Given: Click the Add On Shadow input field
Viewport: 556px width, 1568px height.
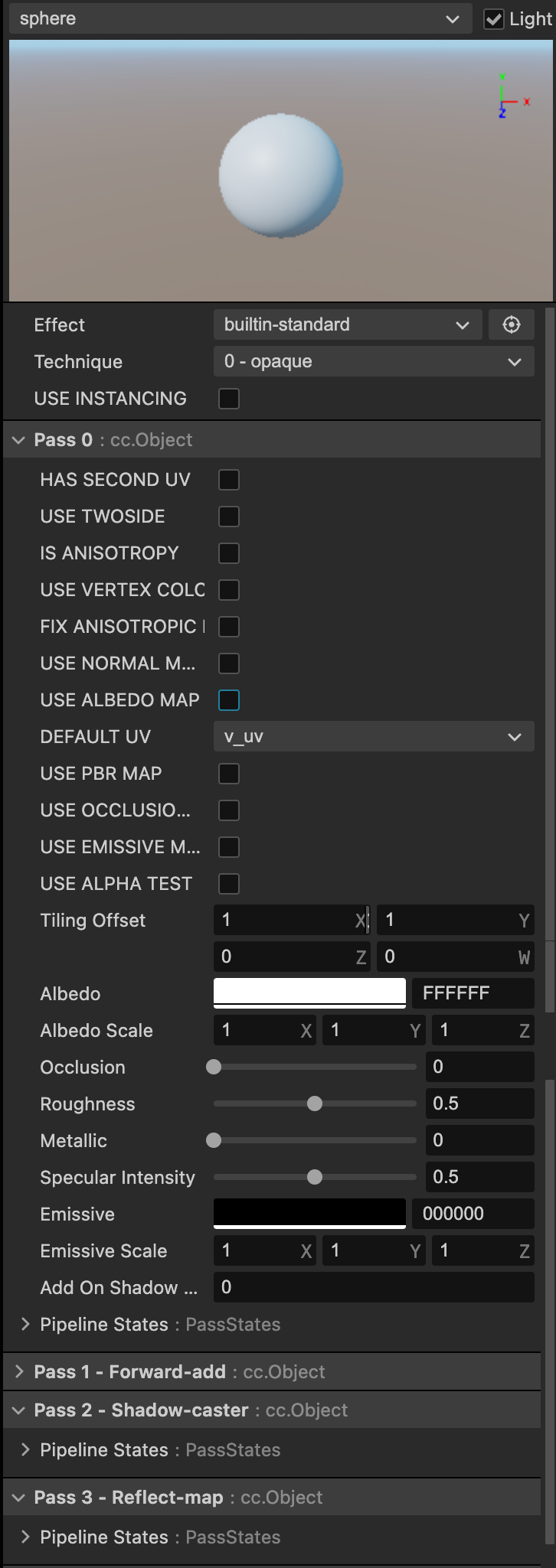Looking at the screenshot, I should (374, 1287).
